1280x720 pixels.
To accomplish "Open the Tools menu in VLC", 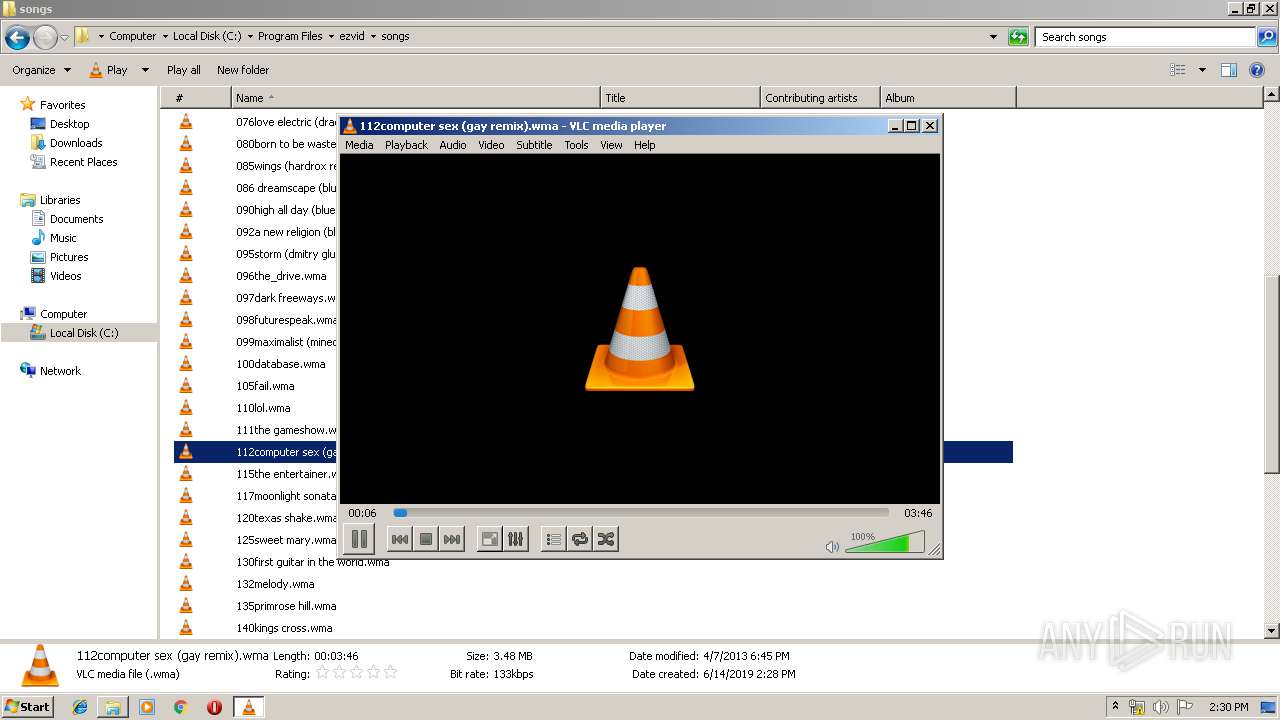I will 576,145.
